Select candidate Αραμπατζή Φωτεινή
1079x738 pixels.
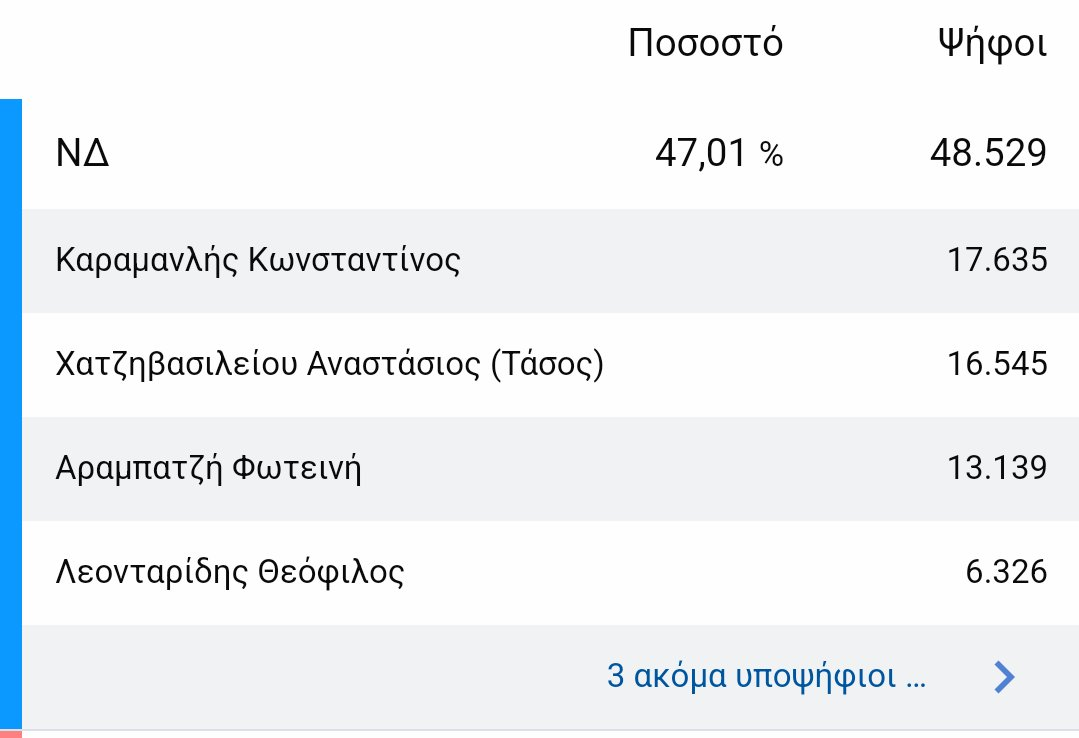tap(208, 468)
